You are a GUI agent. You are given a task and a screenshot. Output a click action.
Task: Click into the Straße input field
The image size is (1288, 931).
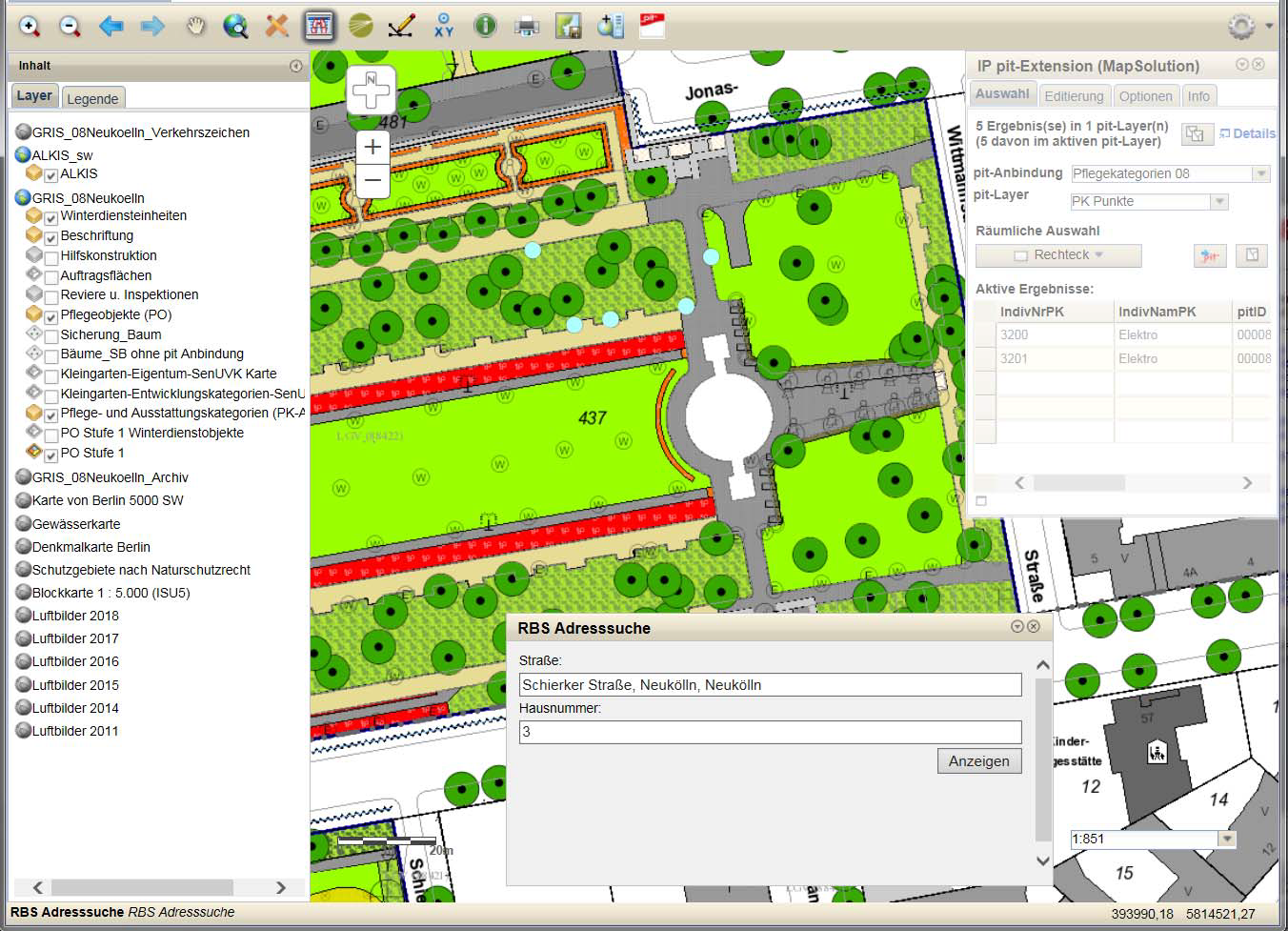(x=770, y=684)
